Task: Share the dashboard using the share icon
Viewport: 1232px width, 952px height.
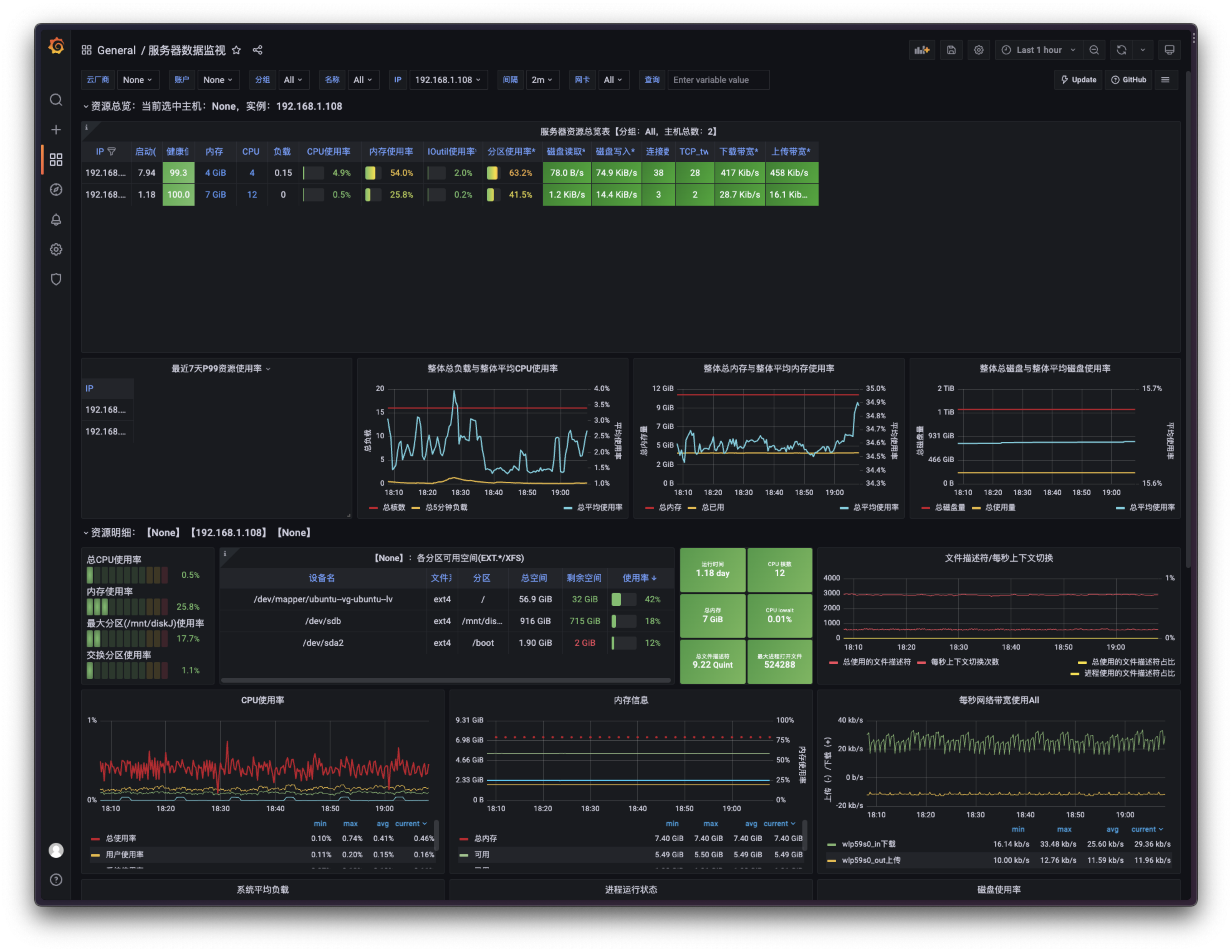Action: 257,50
